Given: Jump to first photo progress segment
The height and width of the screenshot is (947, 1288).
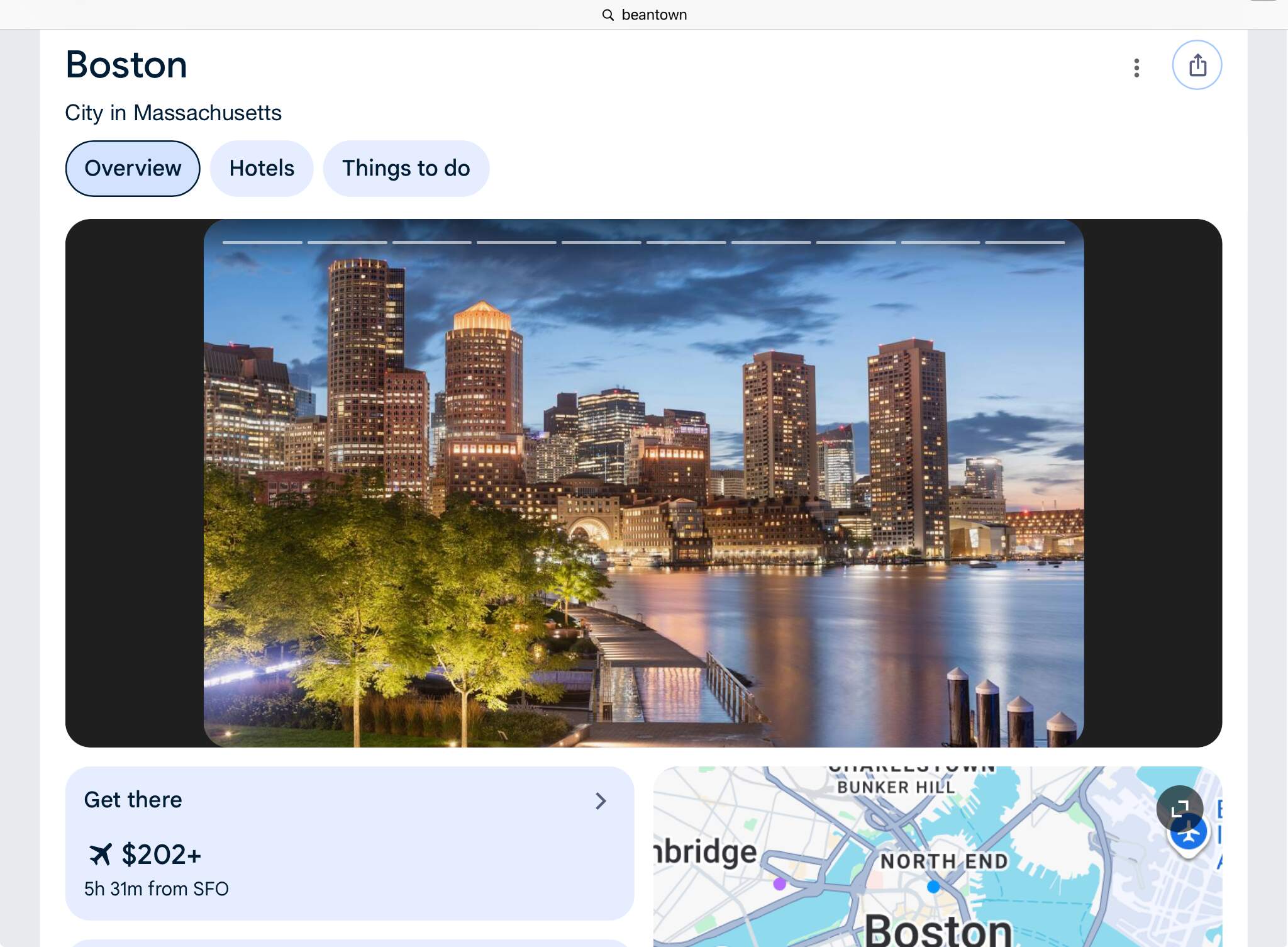Looking at the screenshot, I should [262, 242].
